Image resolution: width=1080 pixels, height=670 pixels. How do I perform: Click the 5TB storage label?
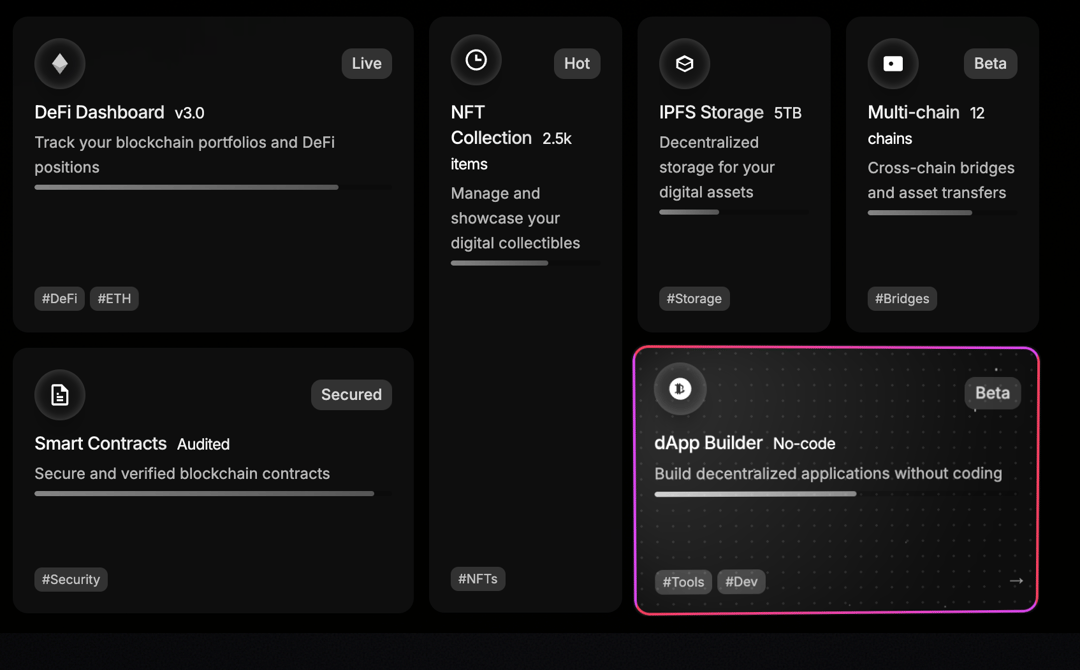tap(787, 113)
